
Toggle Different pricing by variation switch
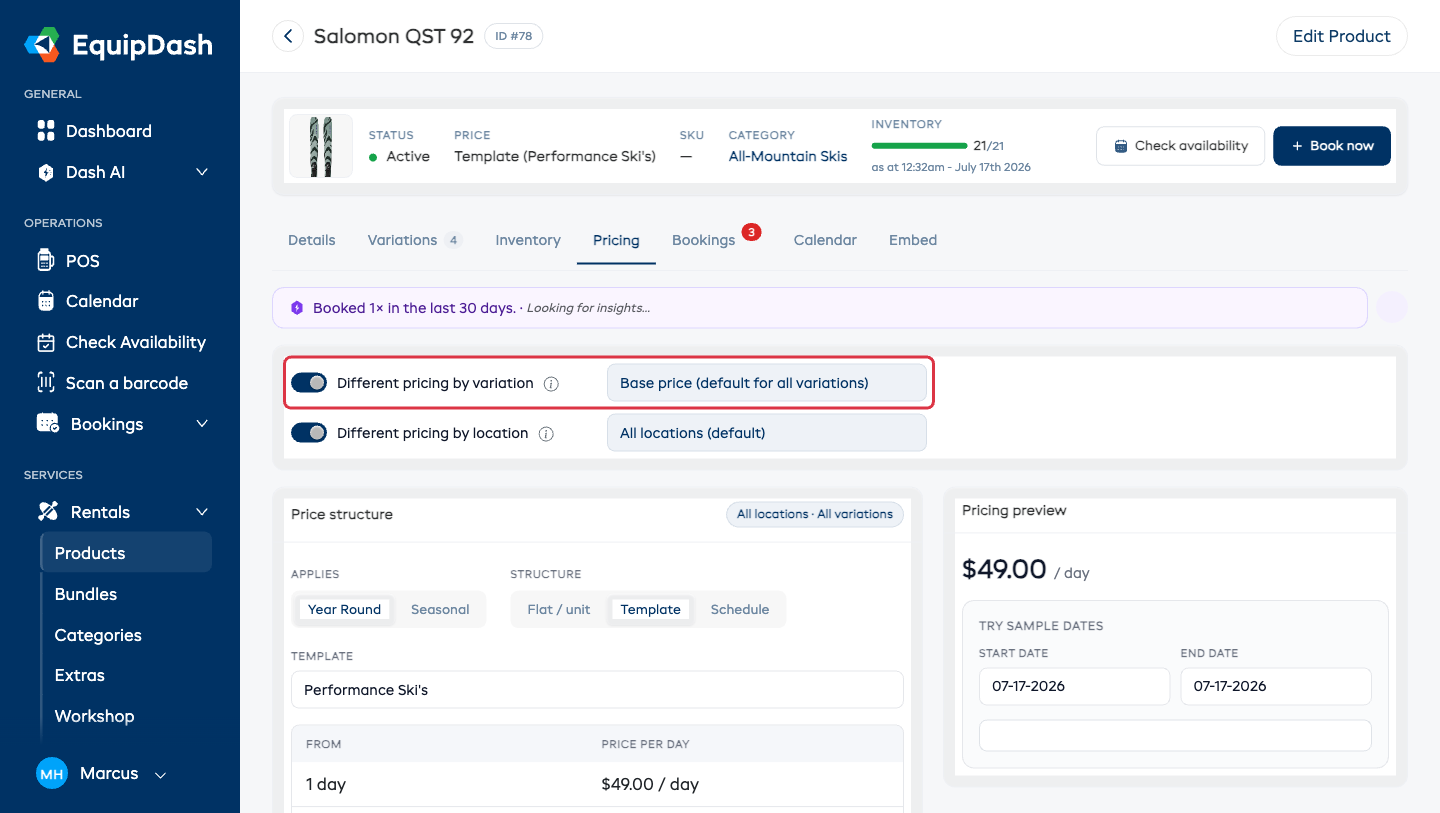pos(309,383)
